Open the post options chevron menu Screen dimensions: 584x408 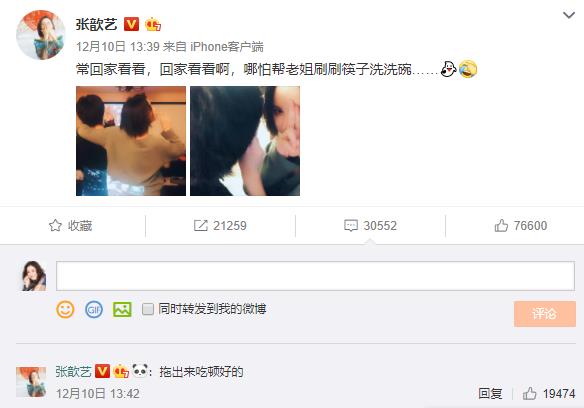pyautogui.click(x=569, y=15)
